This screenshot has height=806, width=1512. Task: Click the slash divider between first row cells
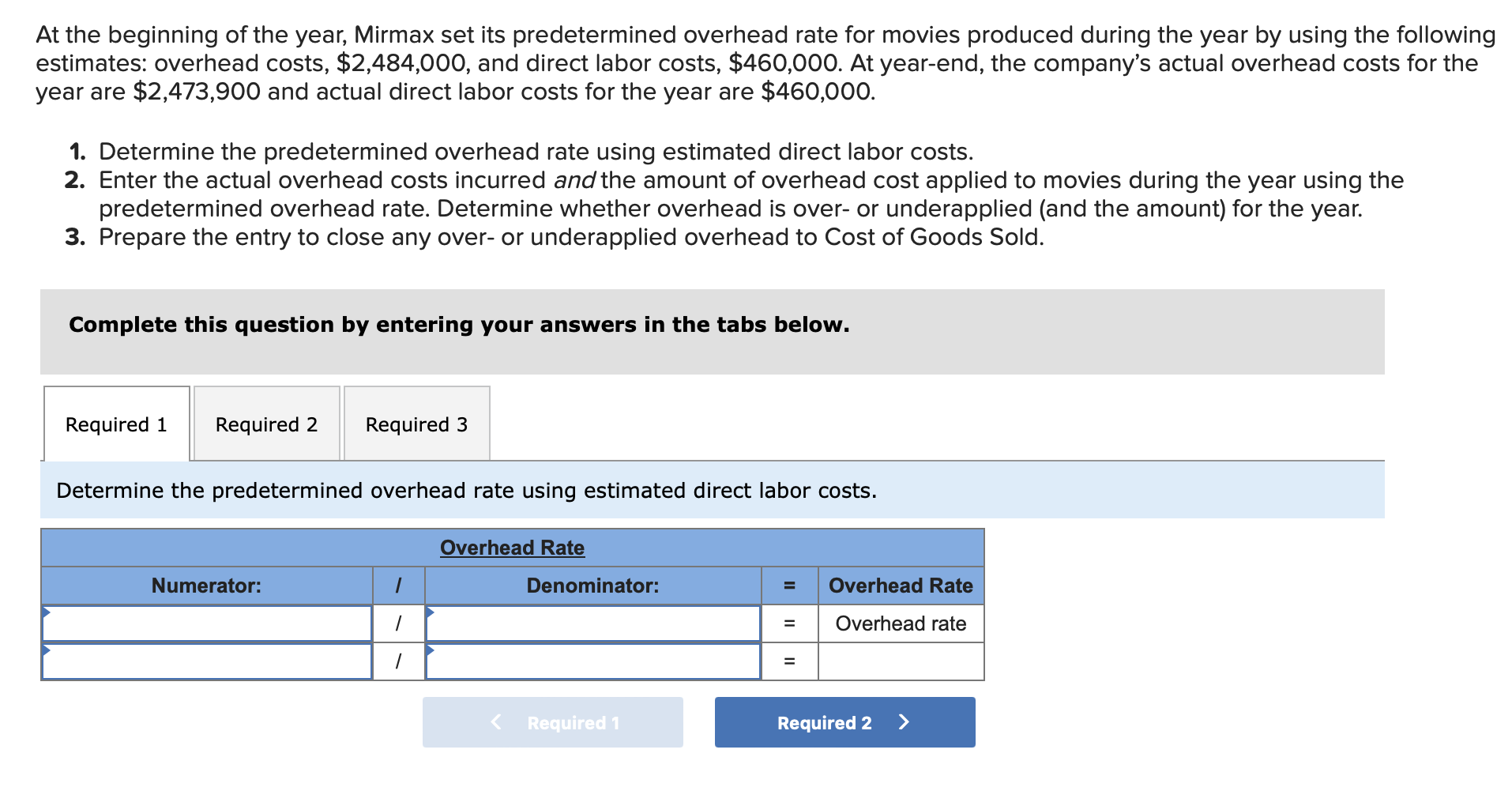(x=398, y=624)
